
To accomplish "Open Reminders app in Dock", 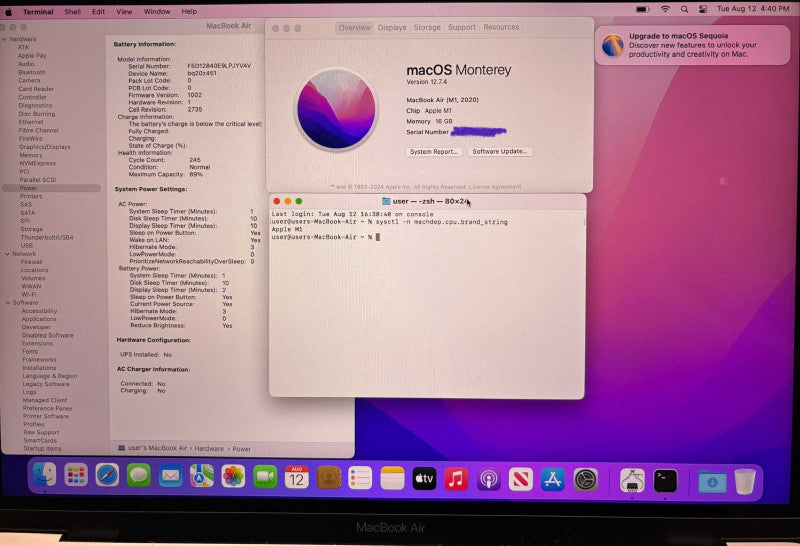I will 360,478.
